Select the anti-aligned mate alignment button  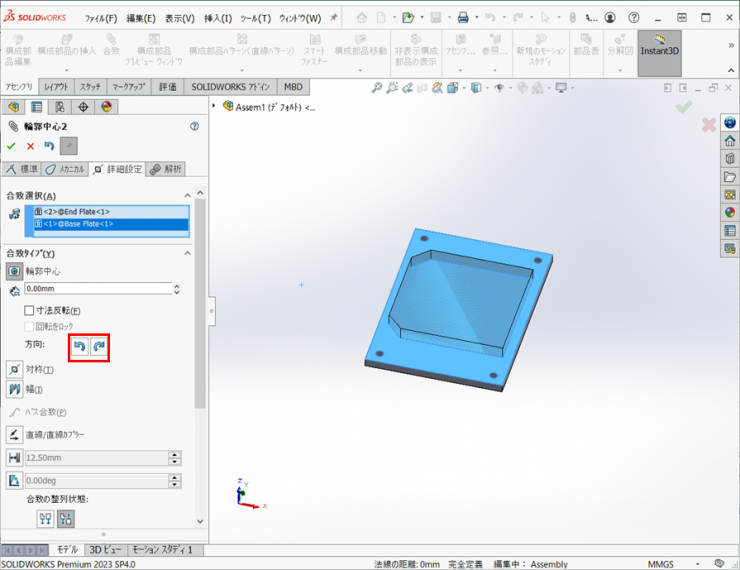(x=66, y=519)
